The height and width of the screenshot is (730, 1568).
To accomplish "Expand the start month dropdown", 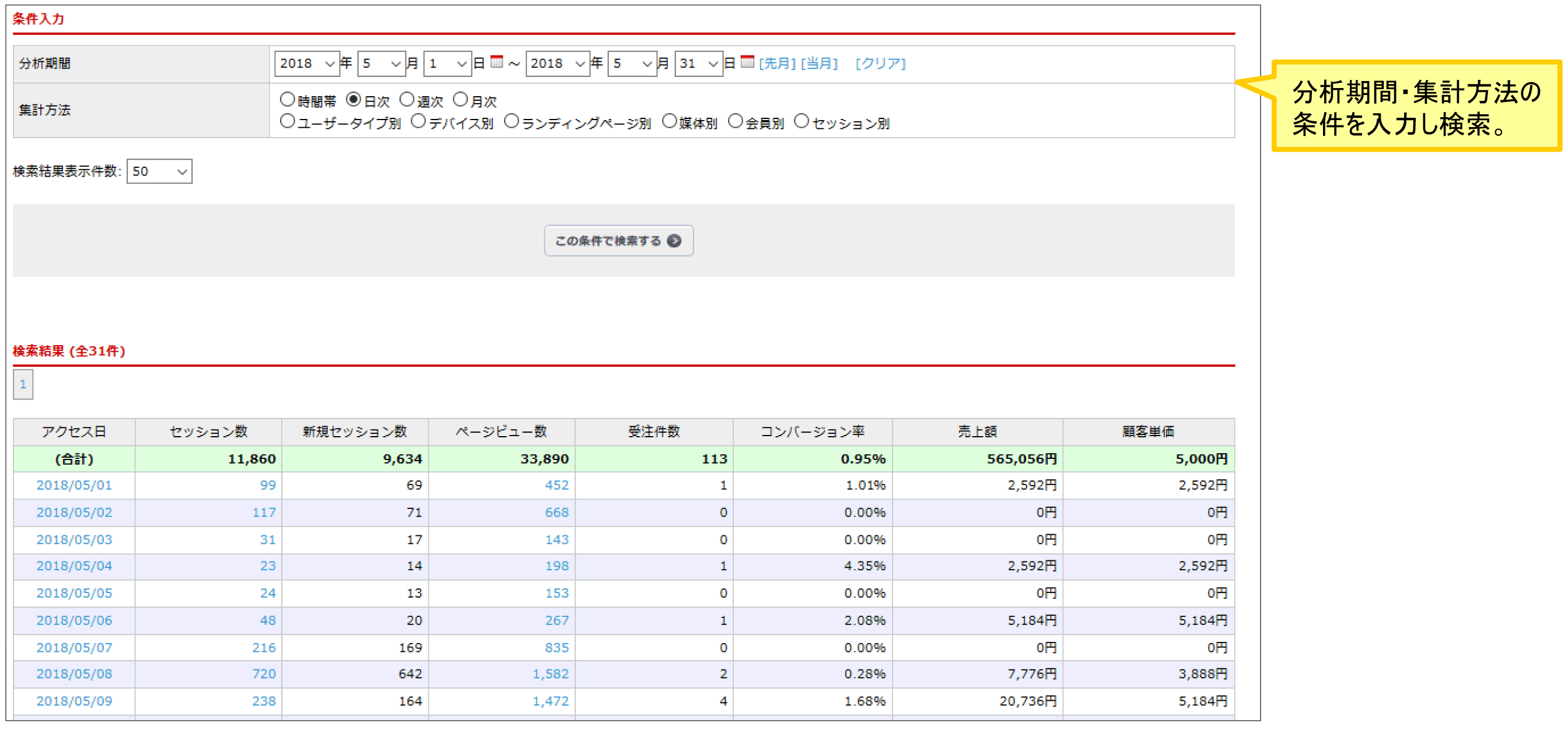I will (381, 64).
